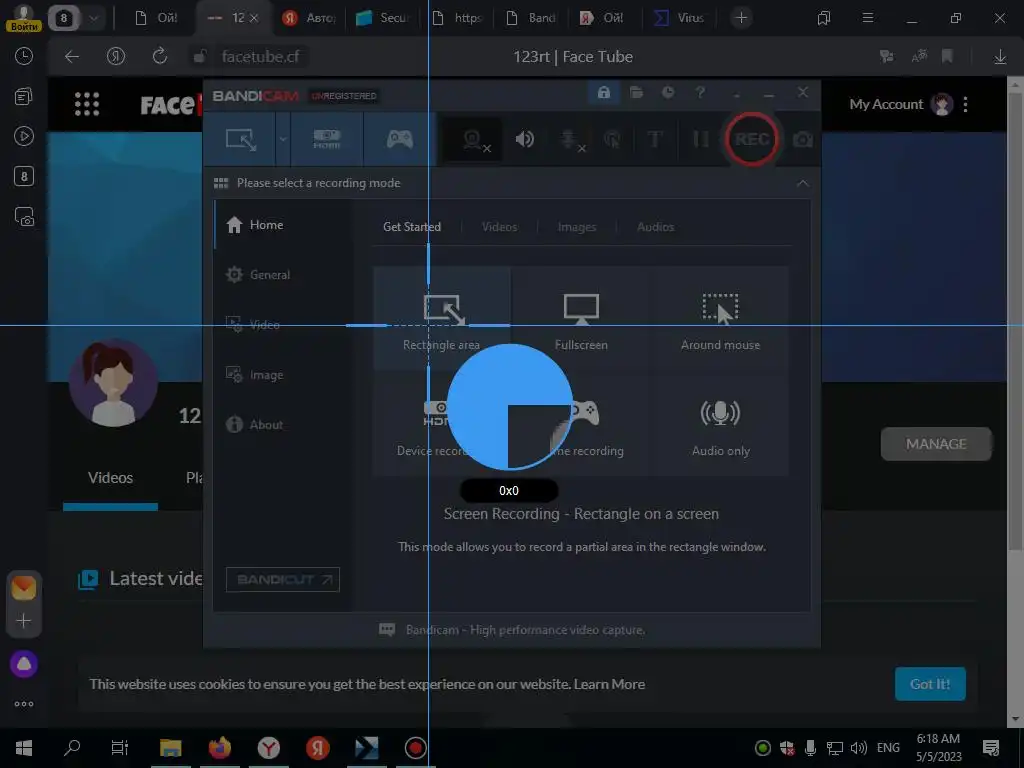
Task: Open the output folder icon in Bandicam
Action: click(x=636, y=92)
